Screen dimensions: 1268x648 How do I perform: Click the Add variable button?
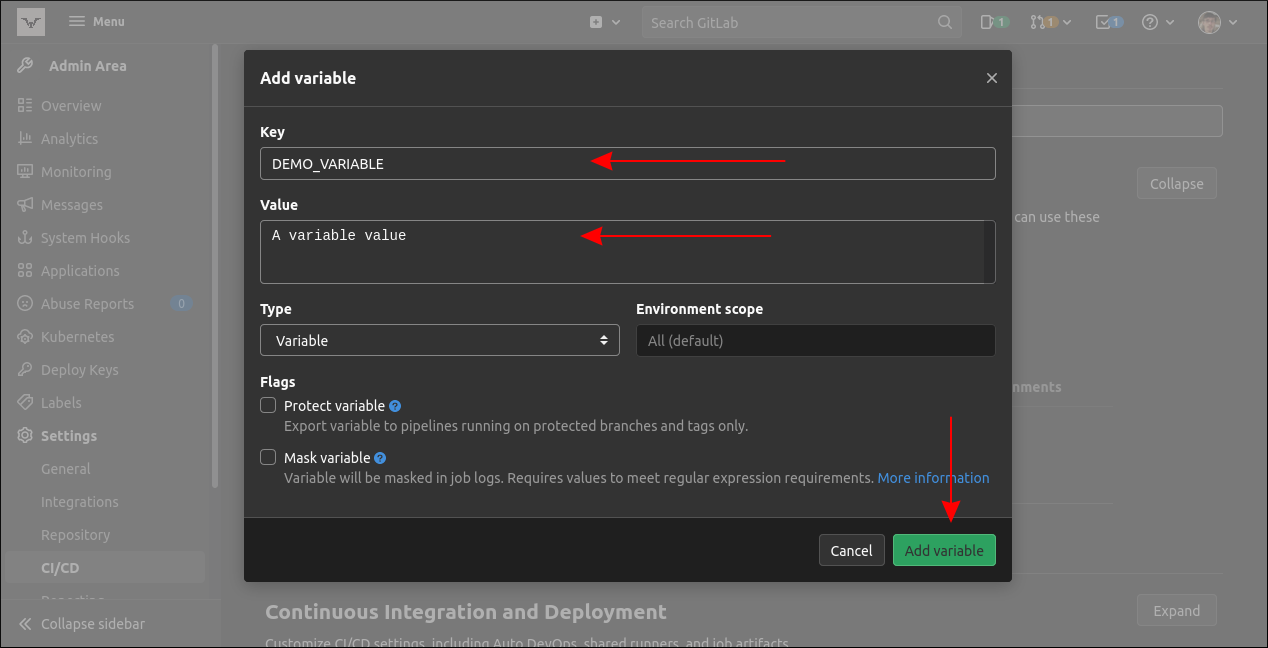pos(944,549)
